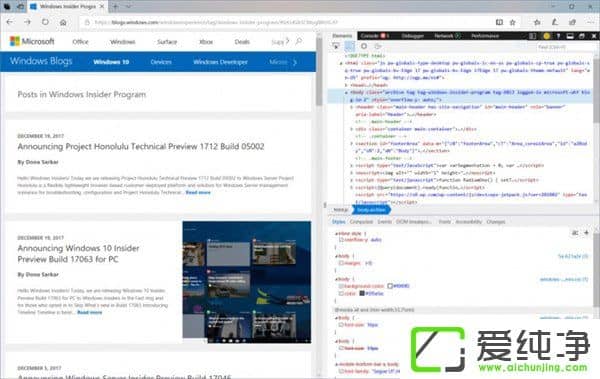Click the Windows Blogs title

pos(41,61)
